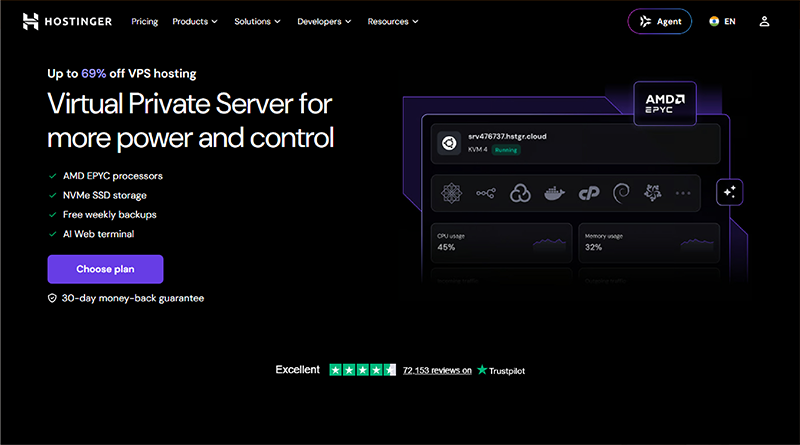
Task: Click the Trustpilot star rating
Action: [x=362, y=370]
